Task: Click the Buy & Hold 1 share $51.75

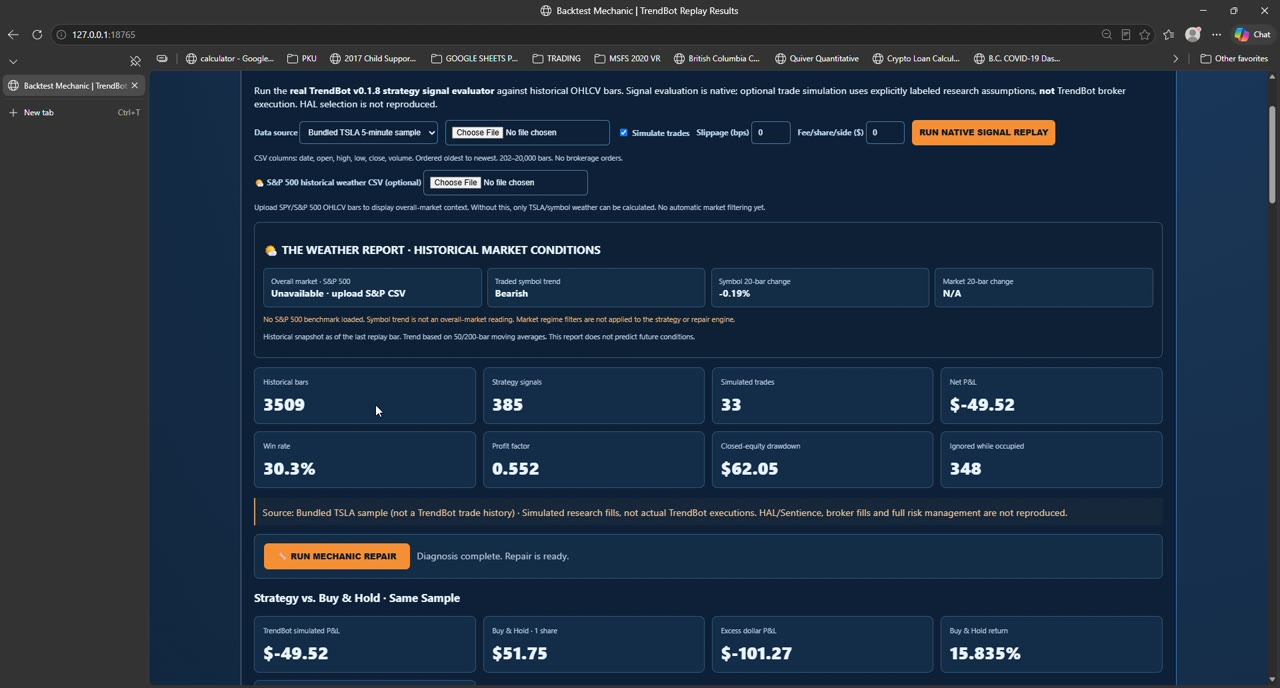Action: pyautogui.click(x=519, y=653)
